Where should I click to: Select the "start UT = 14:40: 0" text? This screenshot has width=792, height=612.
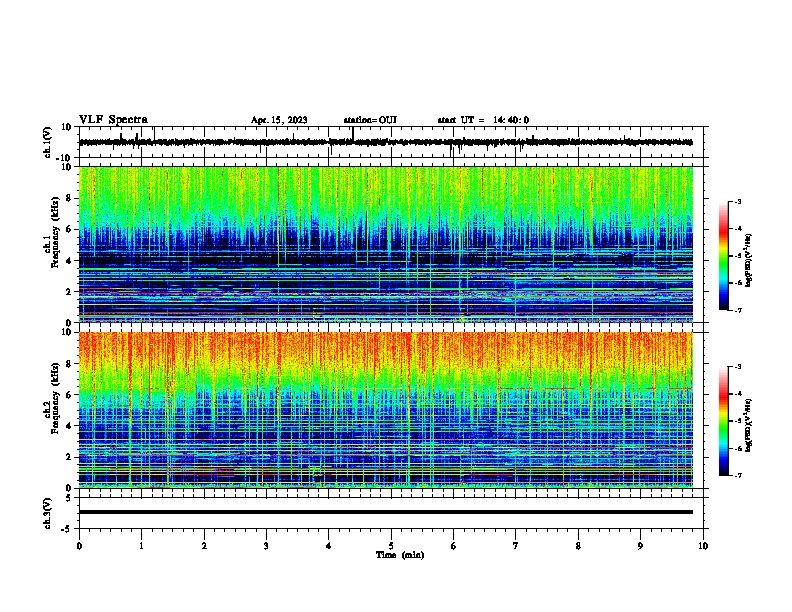[x=483, y=120]
